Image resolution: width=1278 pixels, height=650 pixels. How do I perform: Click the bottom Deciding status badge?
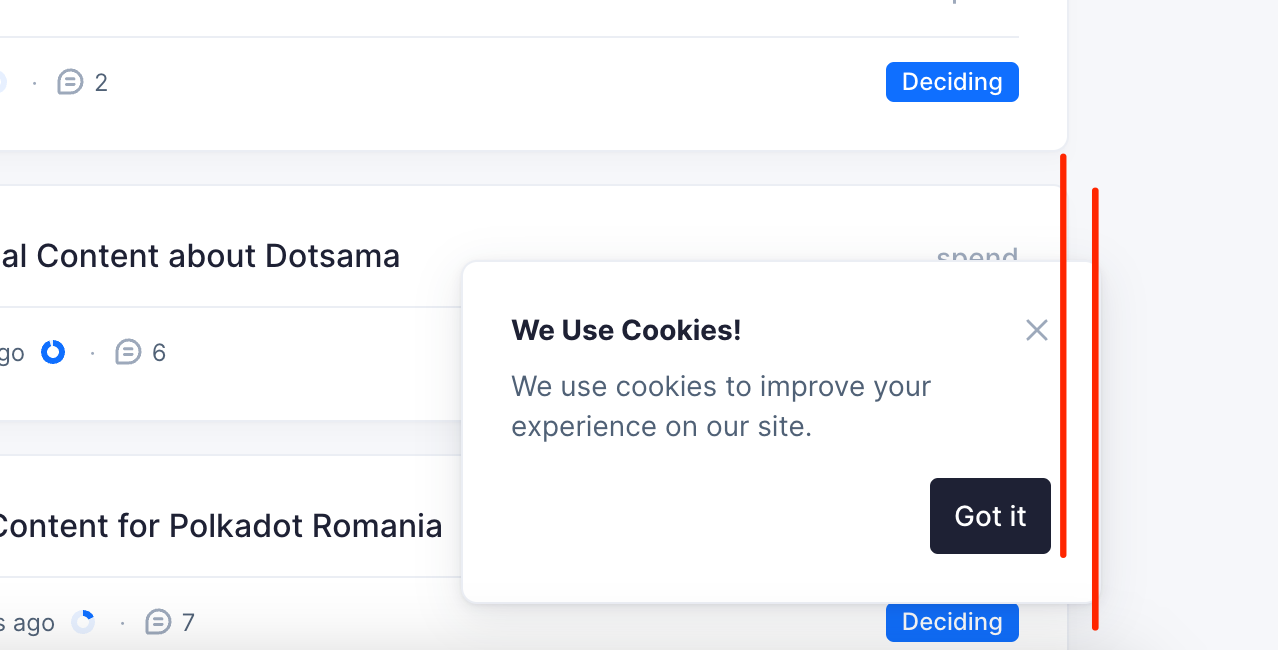(951, 623)
